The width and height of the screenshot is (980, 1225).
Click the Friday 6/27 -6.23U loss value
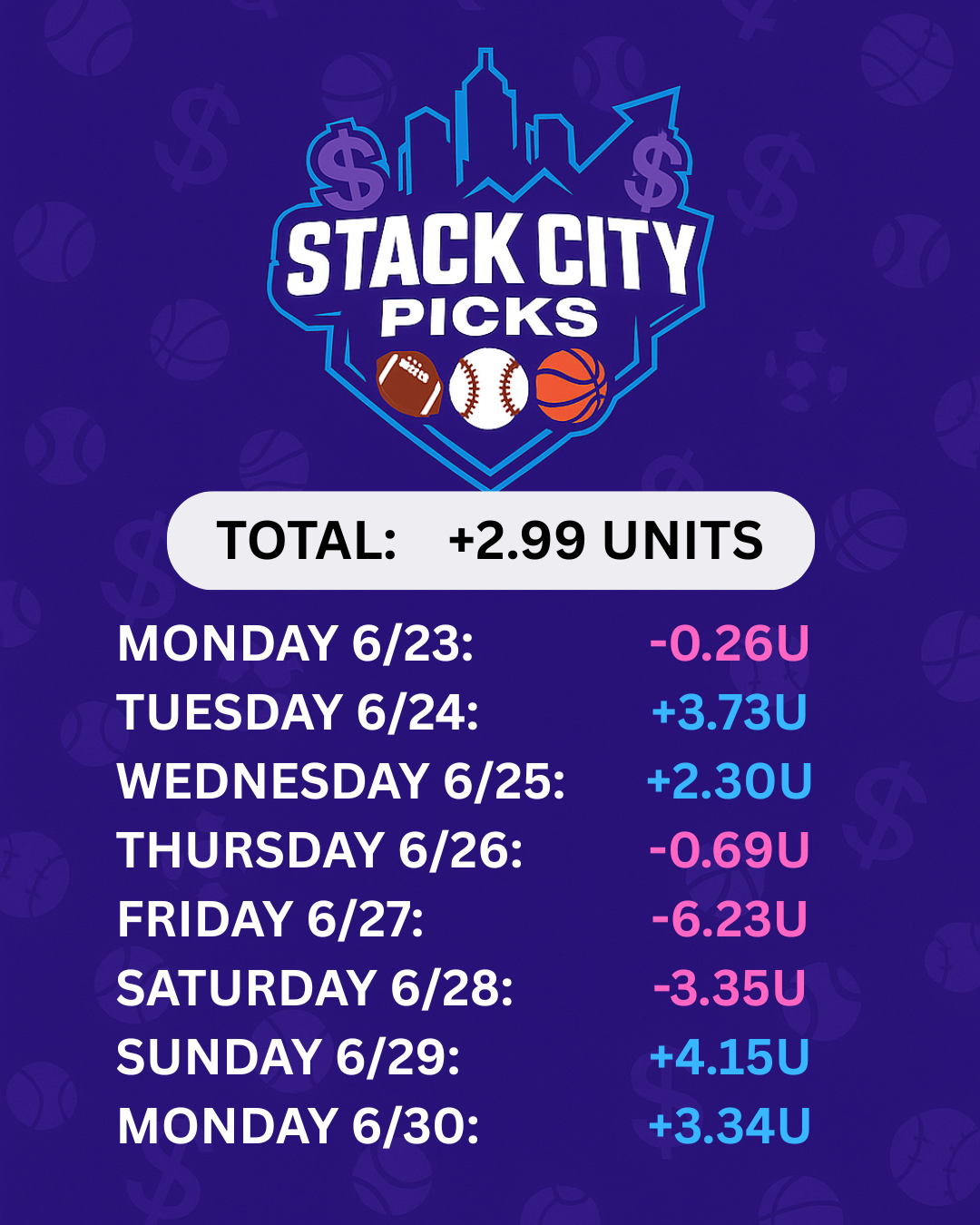point(730,919)
